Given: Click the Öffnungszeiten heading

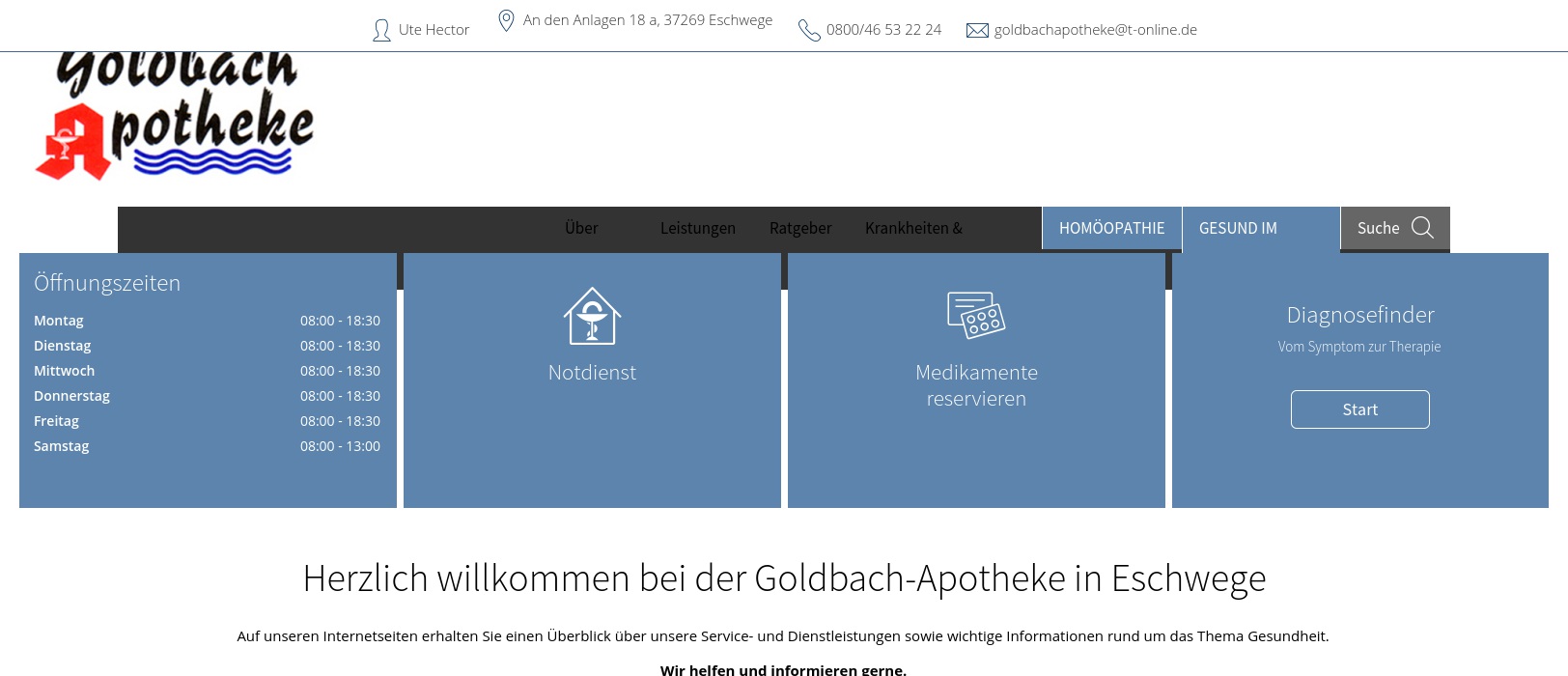Looking at the screenshot, I should [107, 283].
